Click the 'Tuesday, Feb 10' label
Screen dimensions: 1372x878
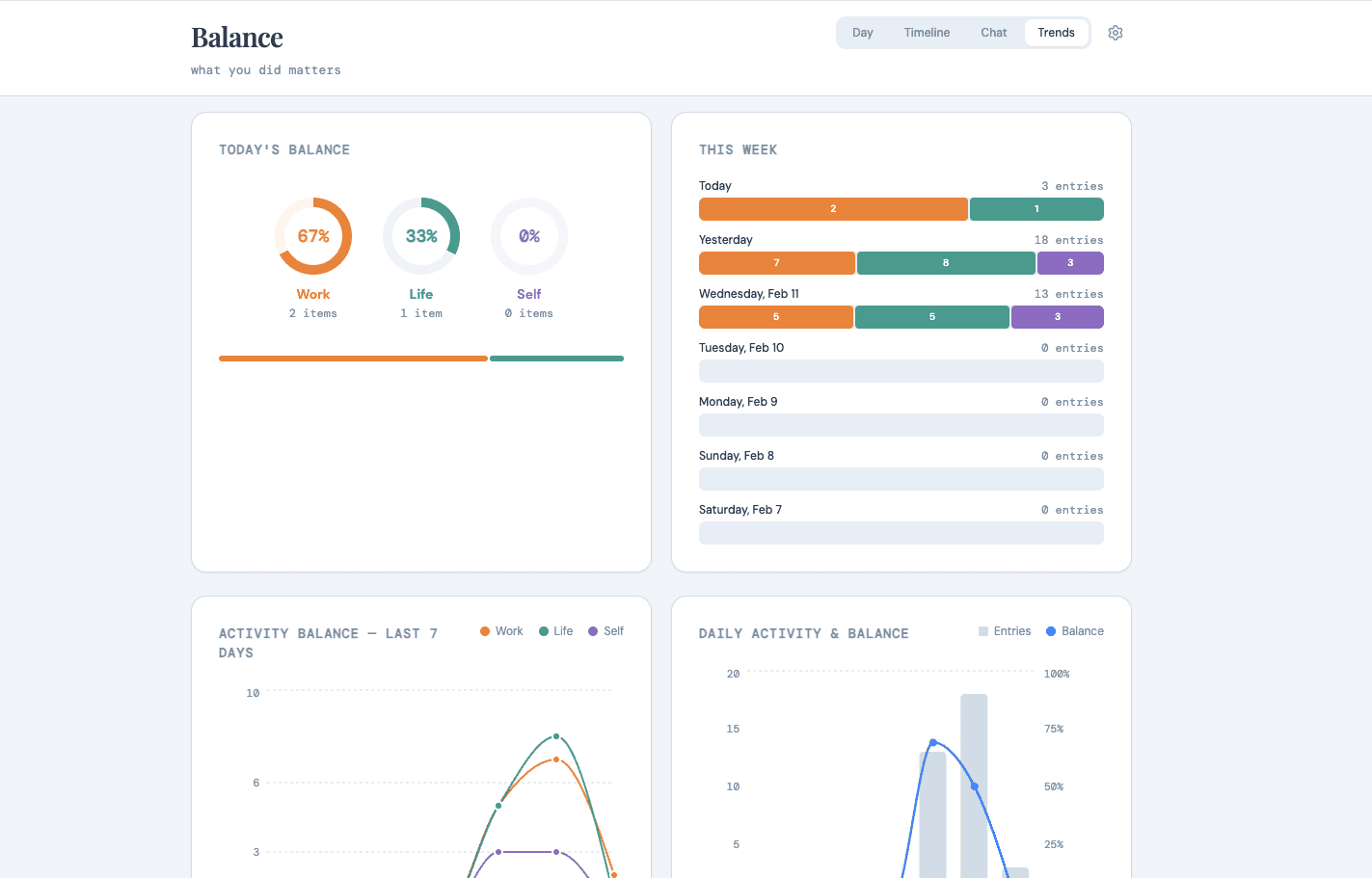point(741,348)
